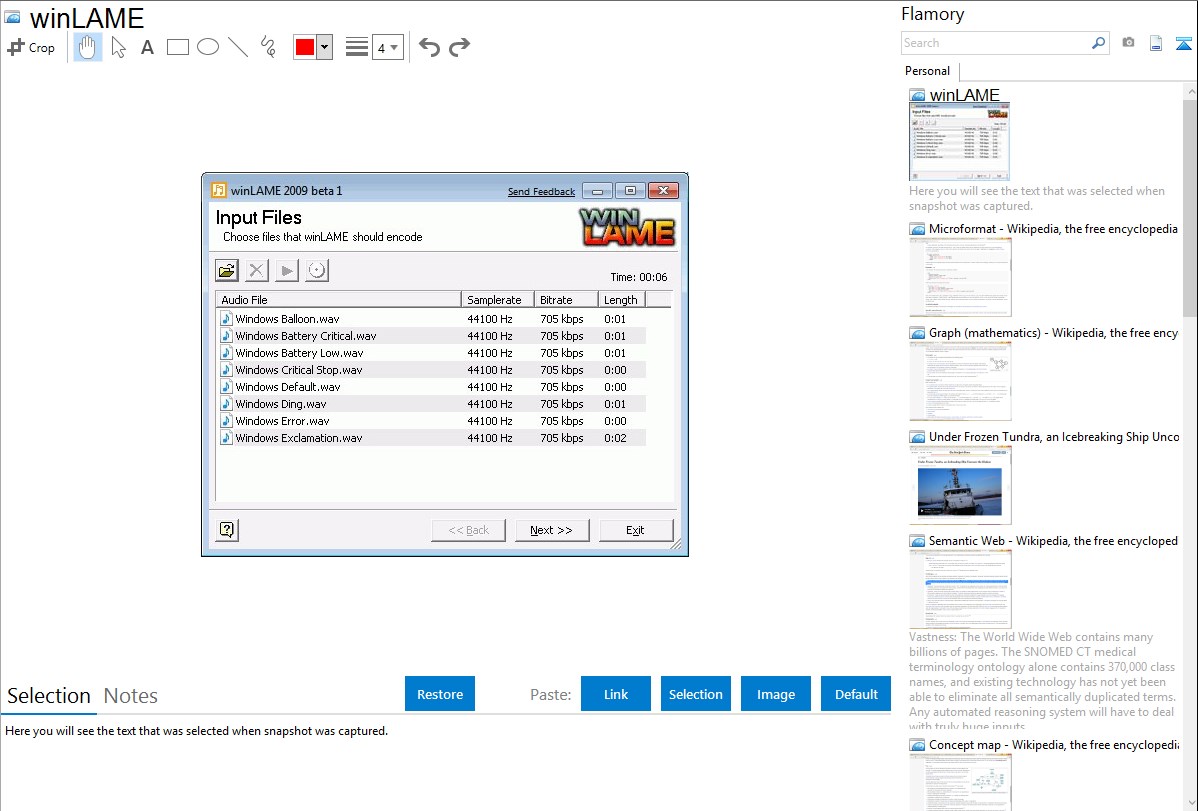The image size is (1198, 811).
Task: Select the arrow pointer tool
Action: (118, 47)
